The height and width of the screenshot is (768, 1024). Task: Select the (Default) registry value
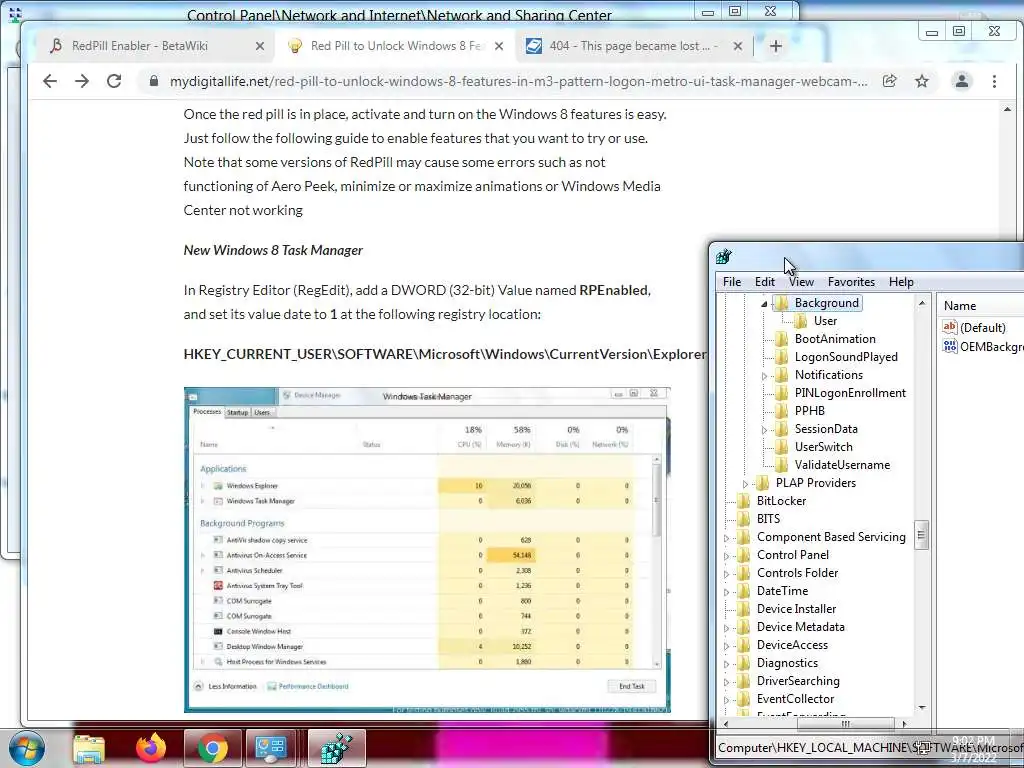(982, 328)
